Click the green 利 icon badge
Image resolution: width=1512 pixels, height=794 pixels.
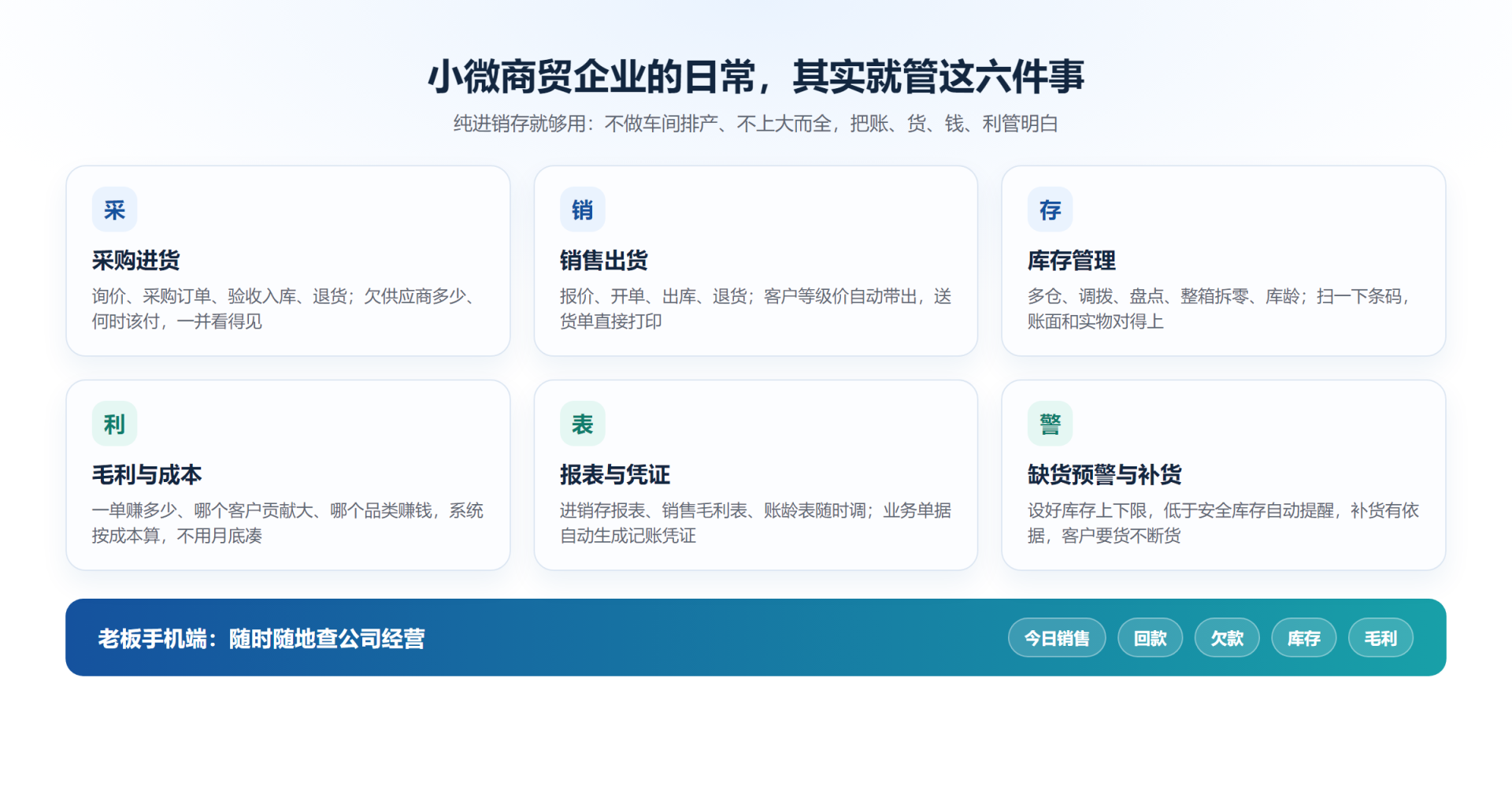[114, 424]
